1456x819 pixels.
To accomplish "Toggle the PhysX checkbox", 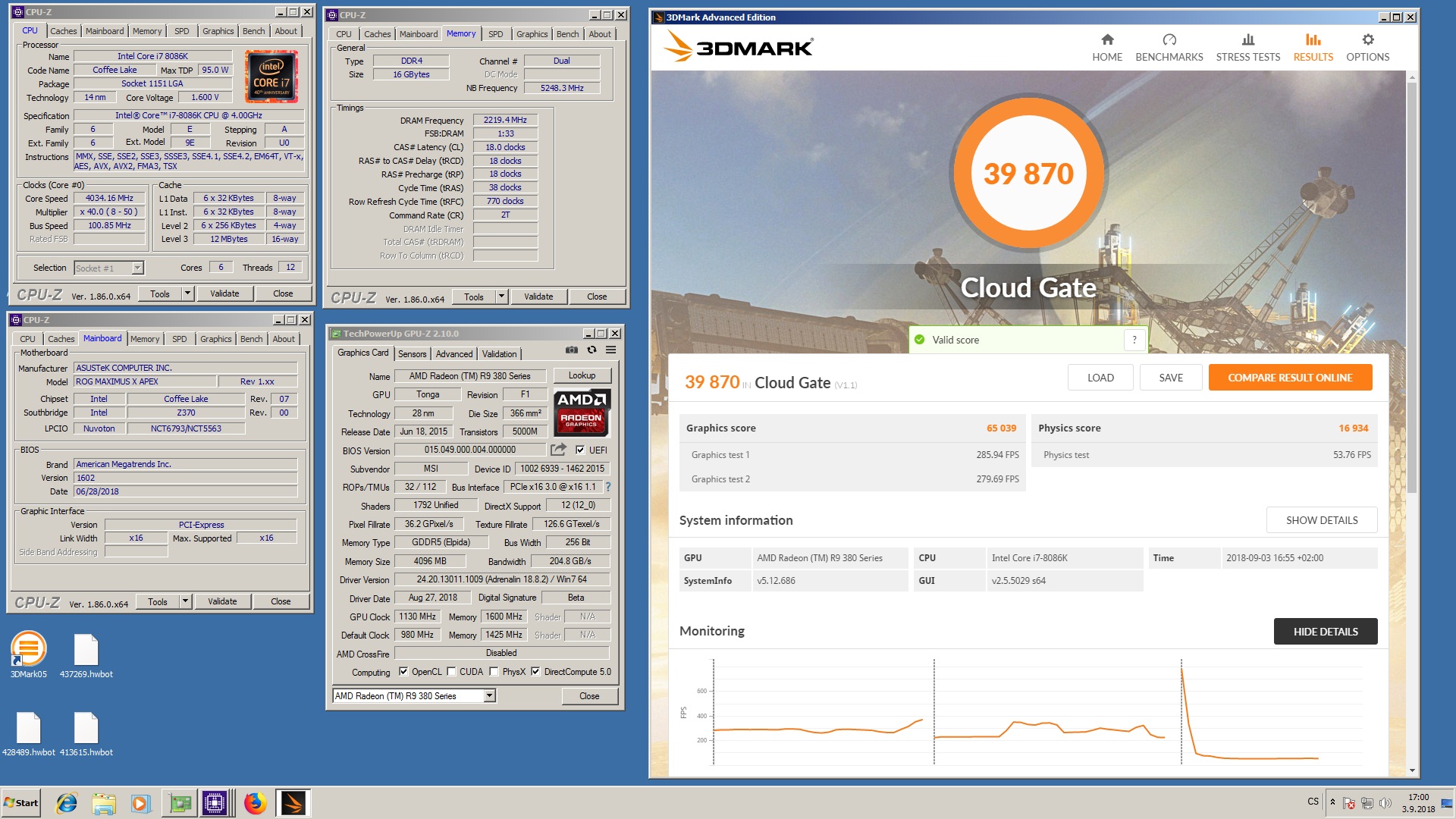I will [x=494, y=671].
